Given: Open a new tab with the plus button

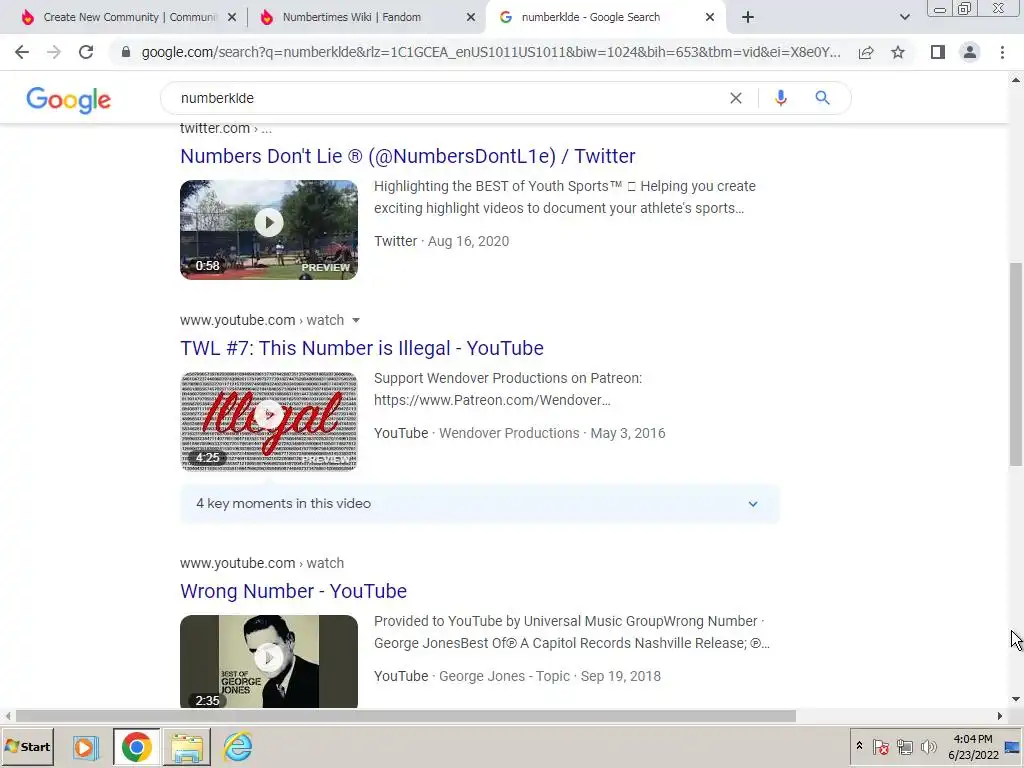Looking at the screenshot, I should click(748, 17).
